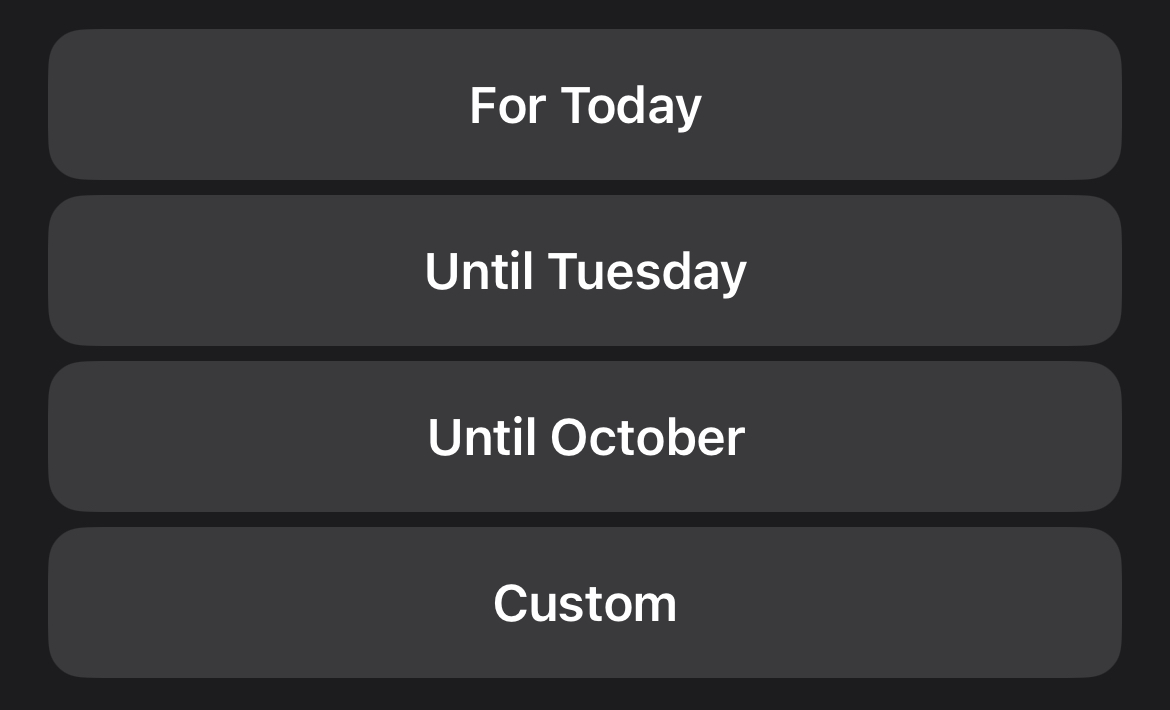1170x710 pixels.
Task: Tap the 'Until Tuesday' text label
Action: tap(585, 271)
